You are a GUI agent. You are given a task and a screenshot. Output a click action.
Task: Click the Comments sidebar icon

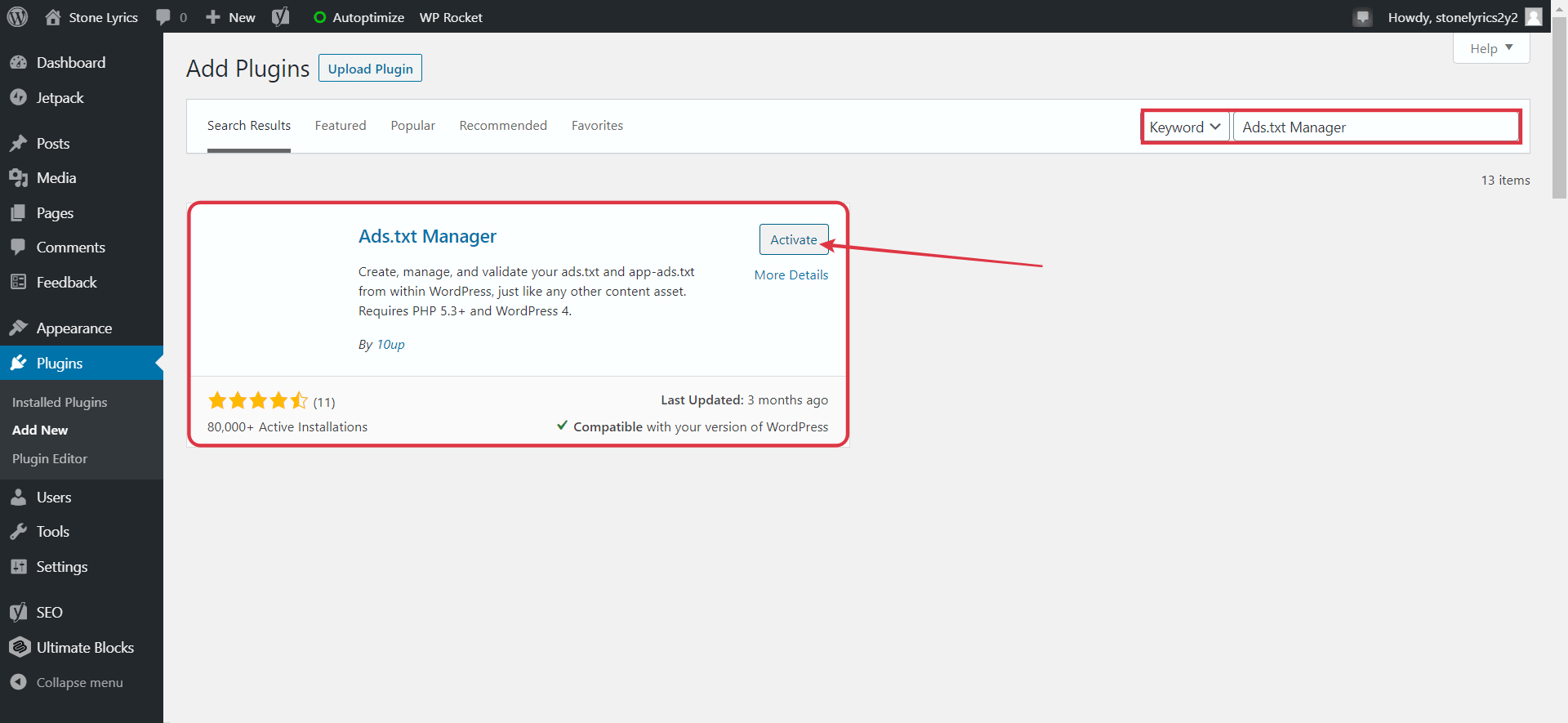[19, 248]
